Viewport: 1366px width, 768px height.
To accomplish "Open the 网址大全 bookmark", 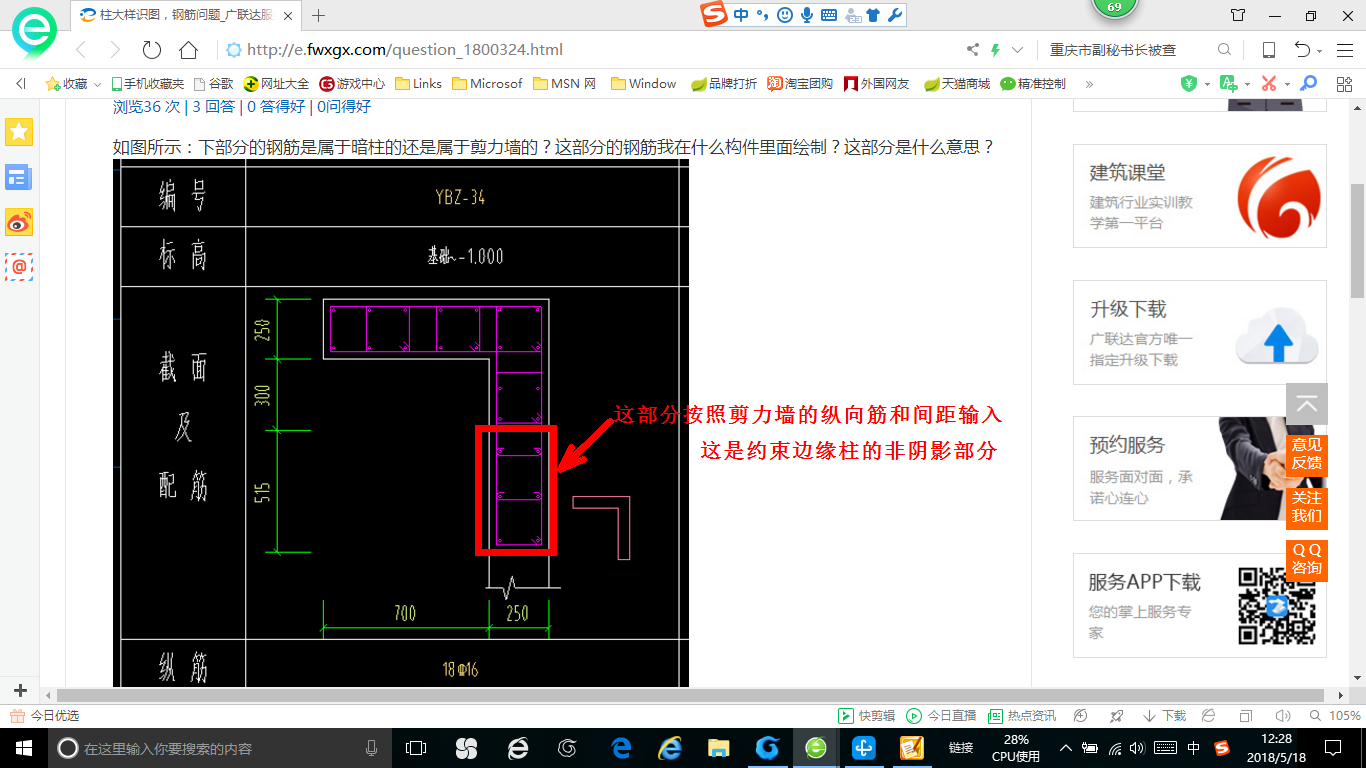I will pos(278,84).
